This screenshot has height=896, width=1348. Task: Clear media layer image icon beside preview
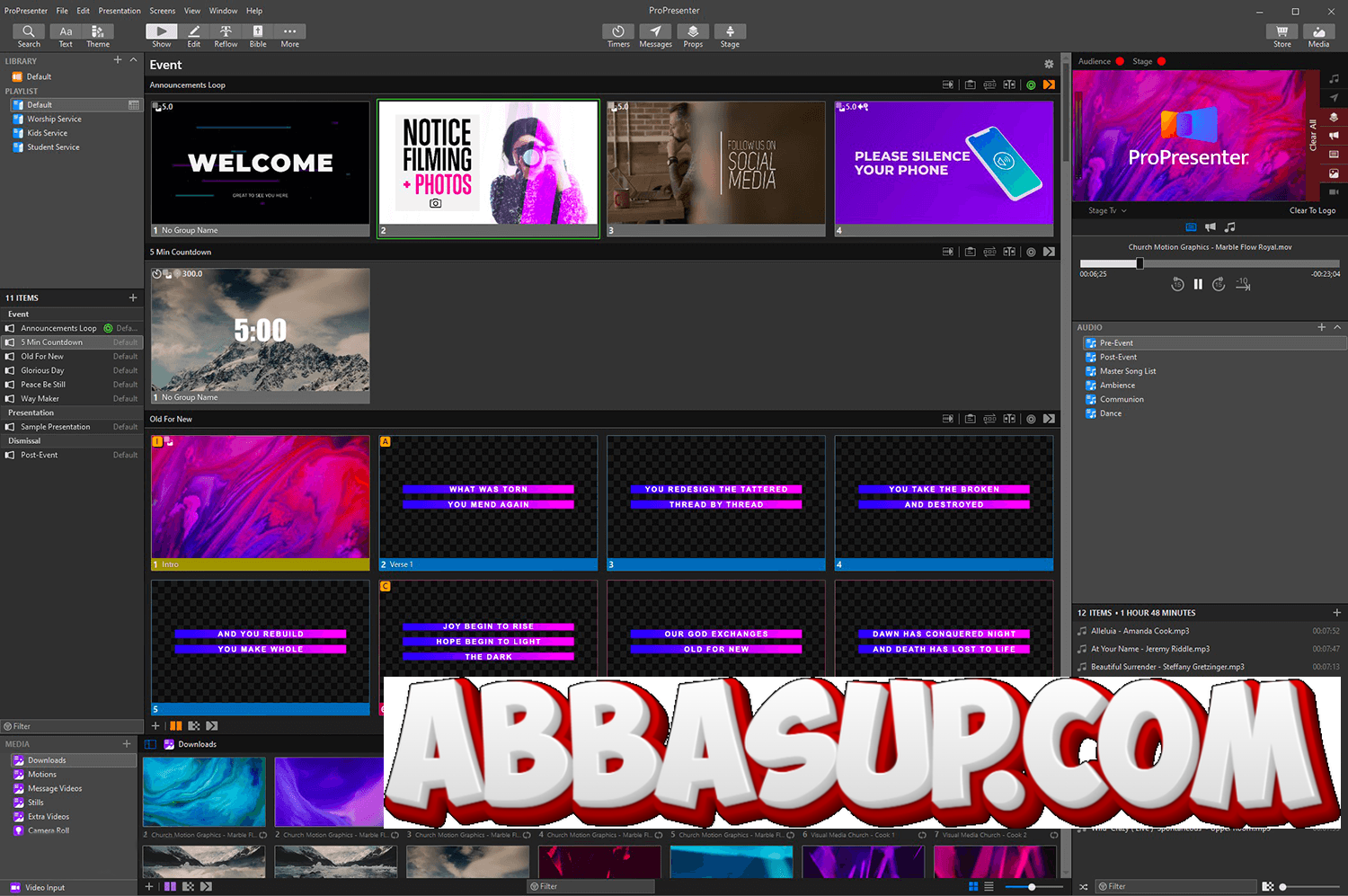[x=1334, y=173]
